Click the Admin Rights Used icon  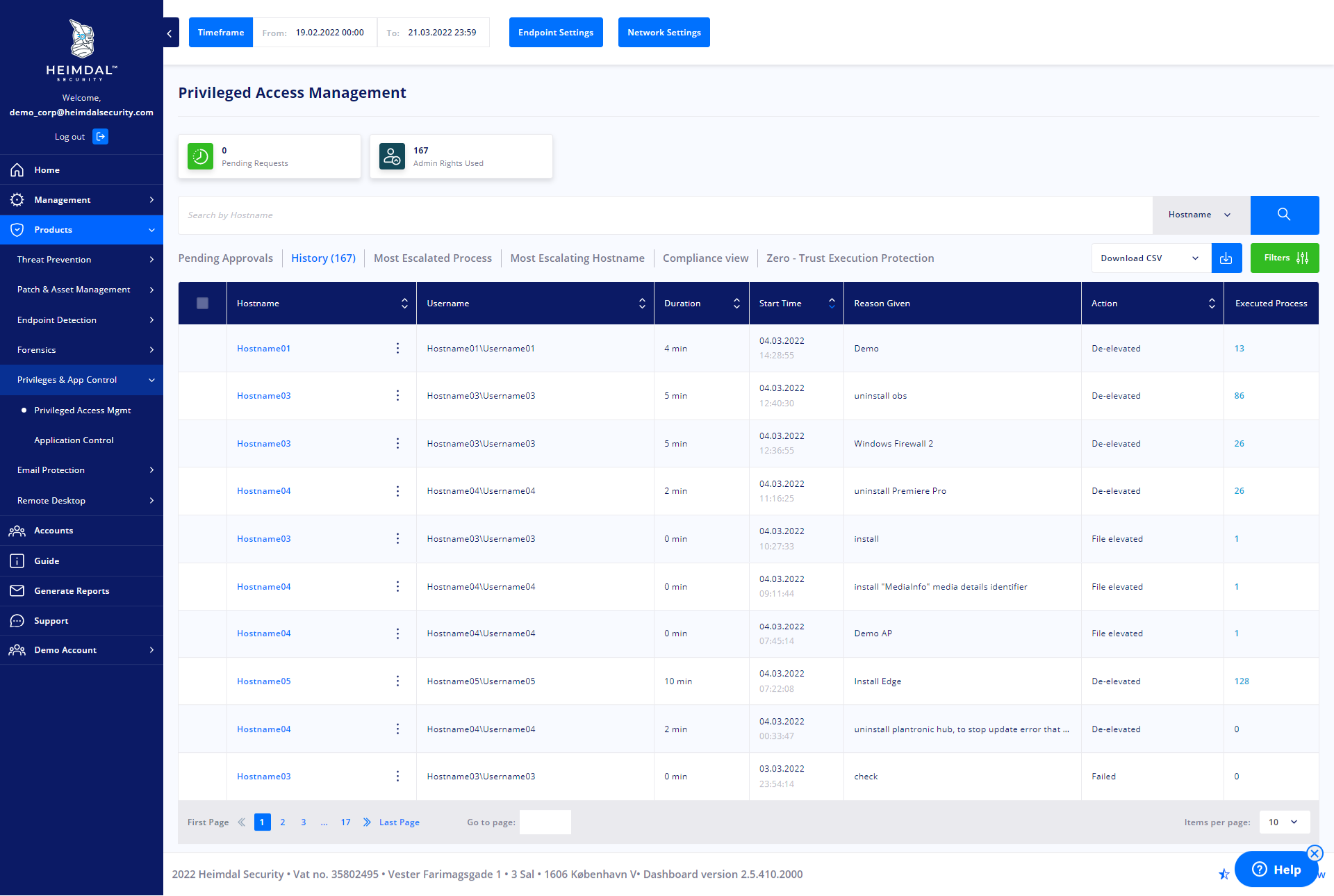point(391,156)
